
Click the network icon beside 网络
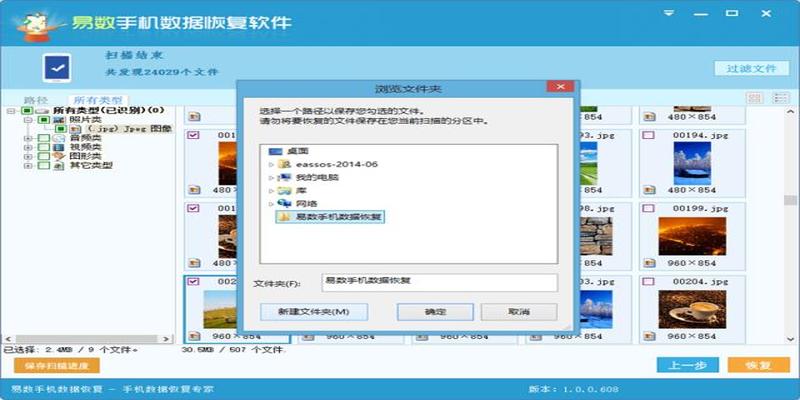(x=284, y=204)
